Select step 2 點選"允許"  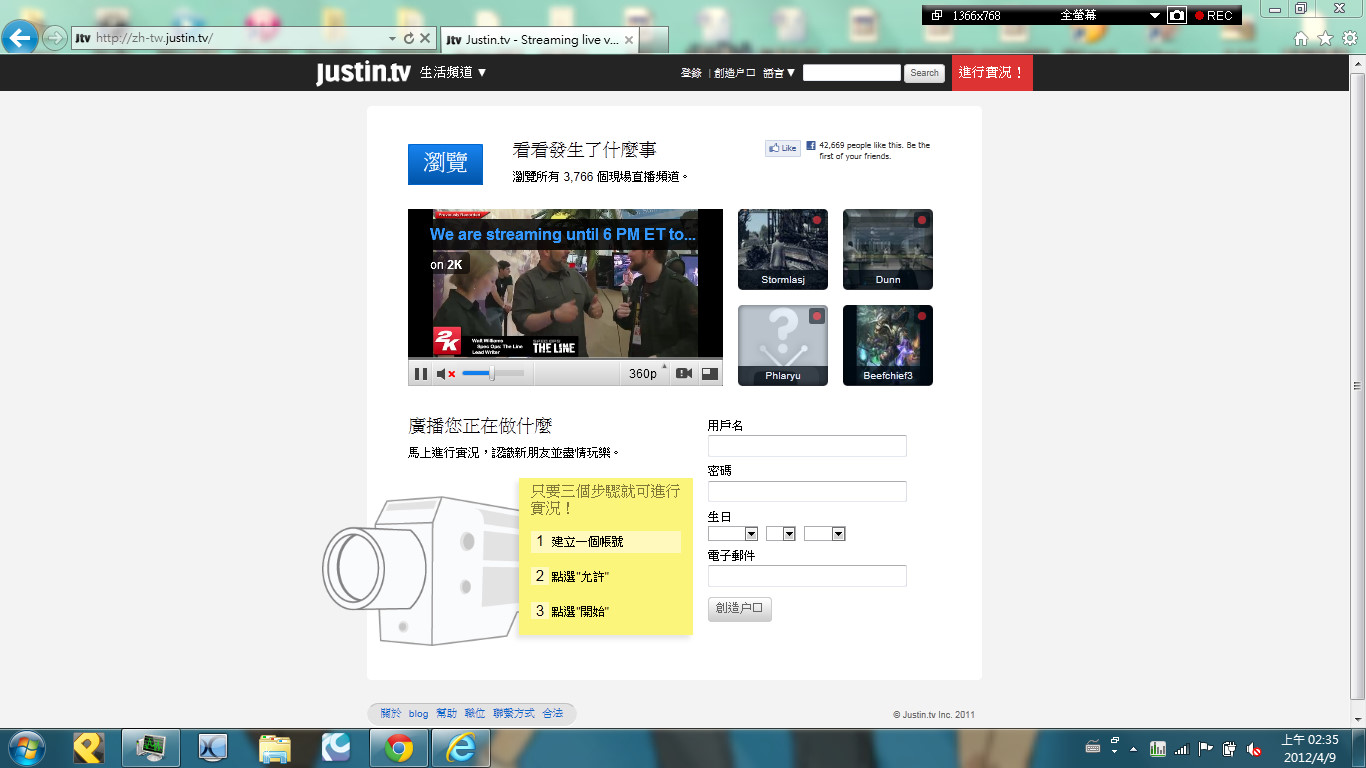pyautogui.click(x=572, y=577)
